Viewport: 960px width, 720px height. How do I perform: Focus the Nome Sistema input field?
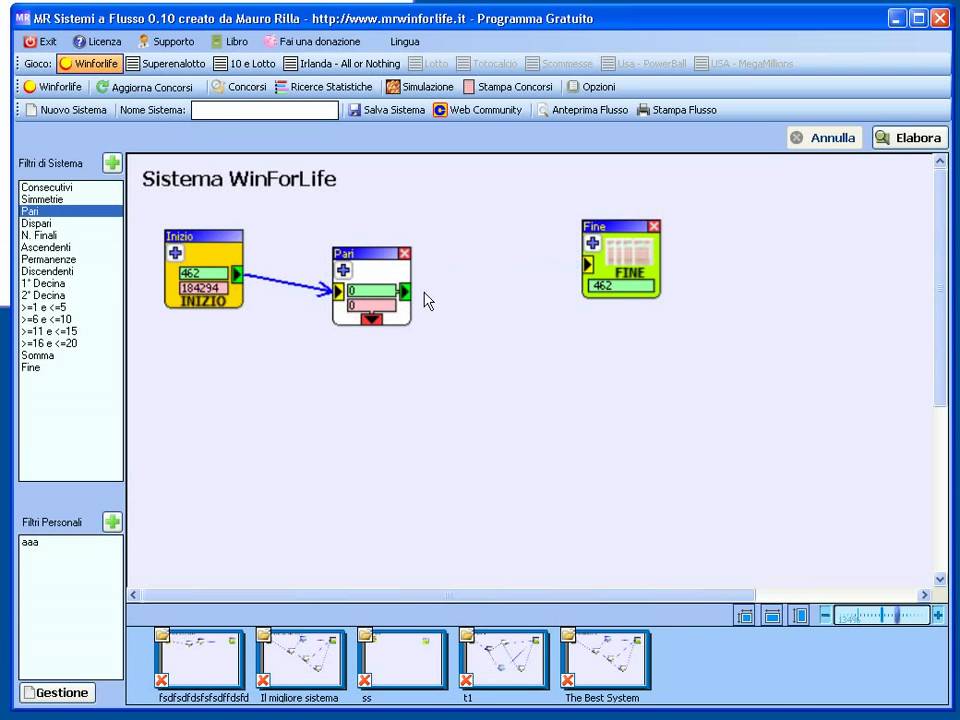(264, 110)
